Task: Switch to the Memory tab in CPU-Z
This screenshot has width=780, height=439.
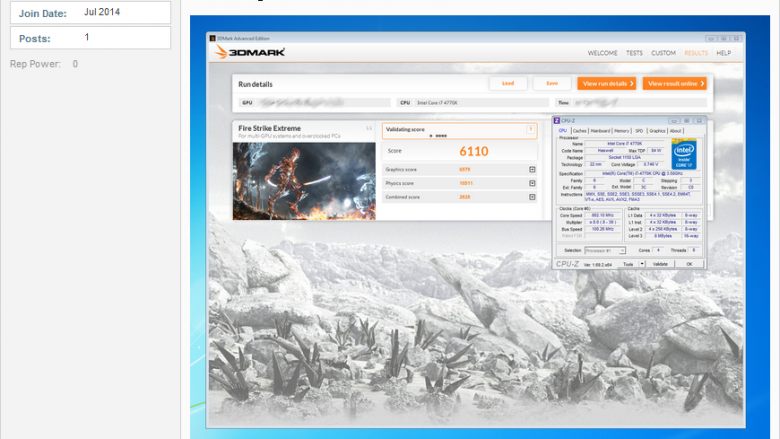Action: click(621, 131)
